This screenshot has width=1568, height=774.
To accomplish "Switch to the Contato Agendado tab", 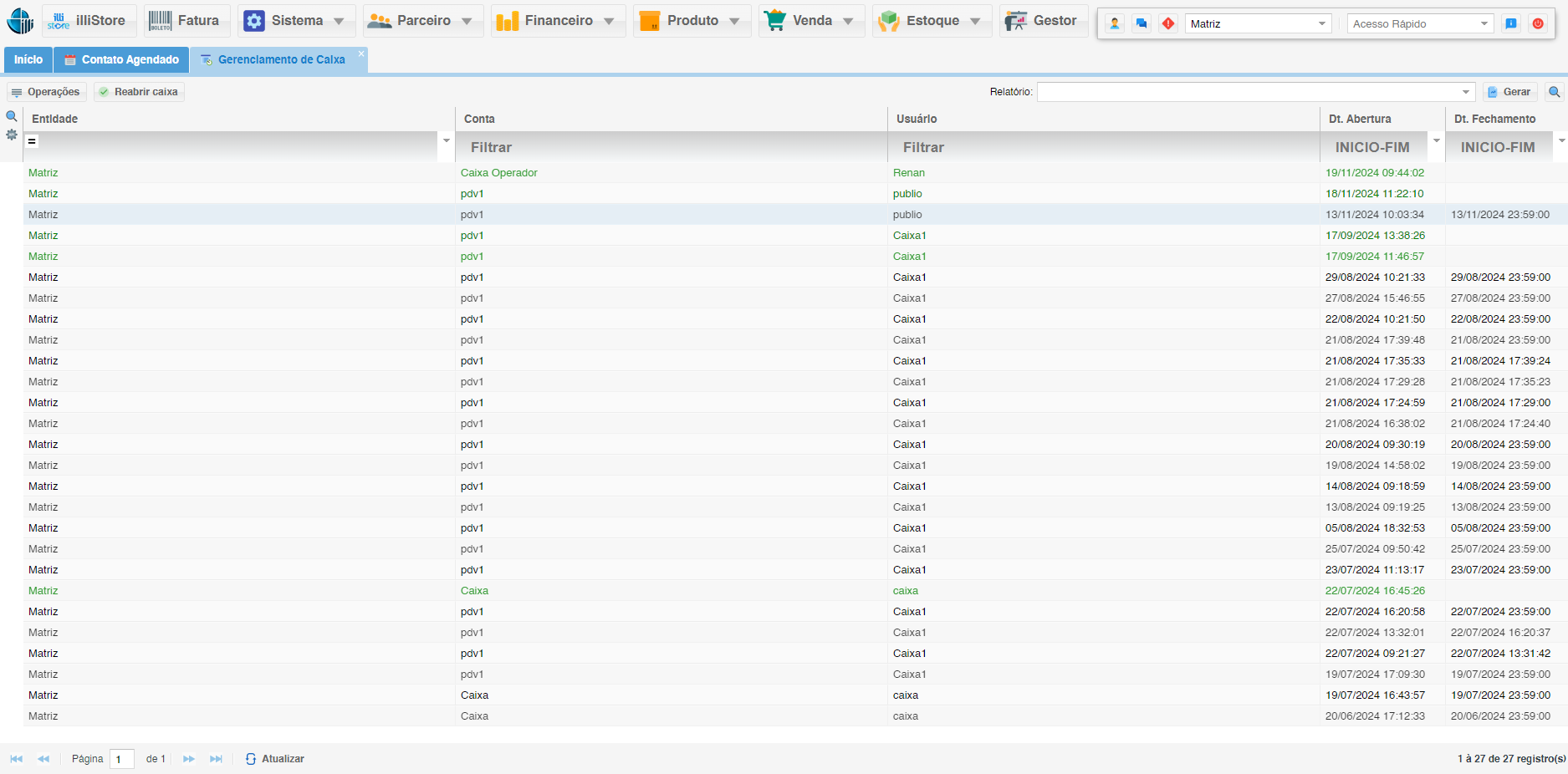I will click(121, 60).
